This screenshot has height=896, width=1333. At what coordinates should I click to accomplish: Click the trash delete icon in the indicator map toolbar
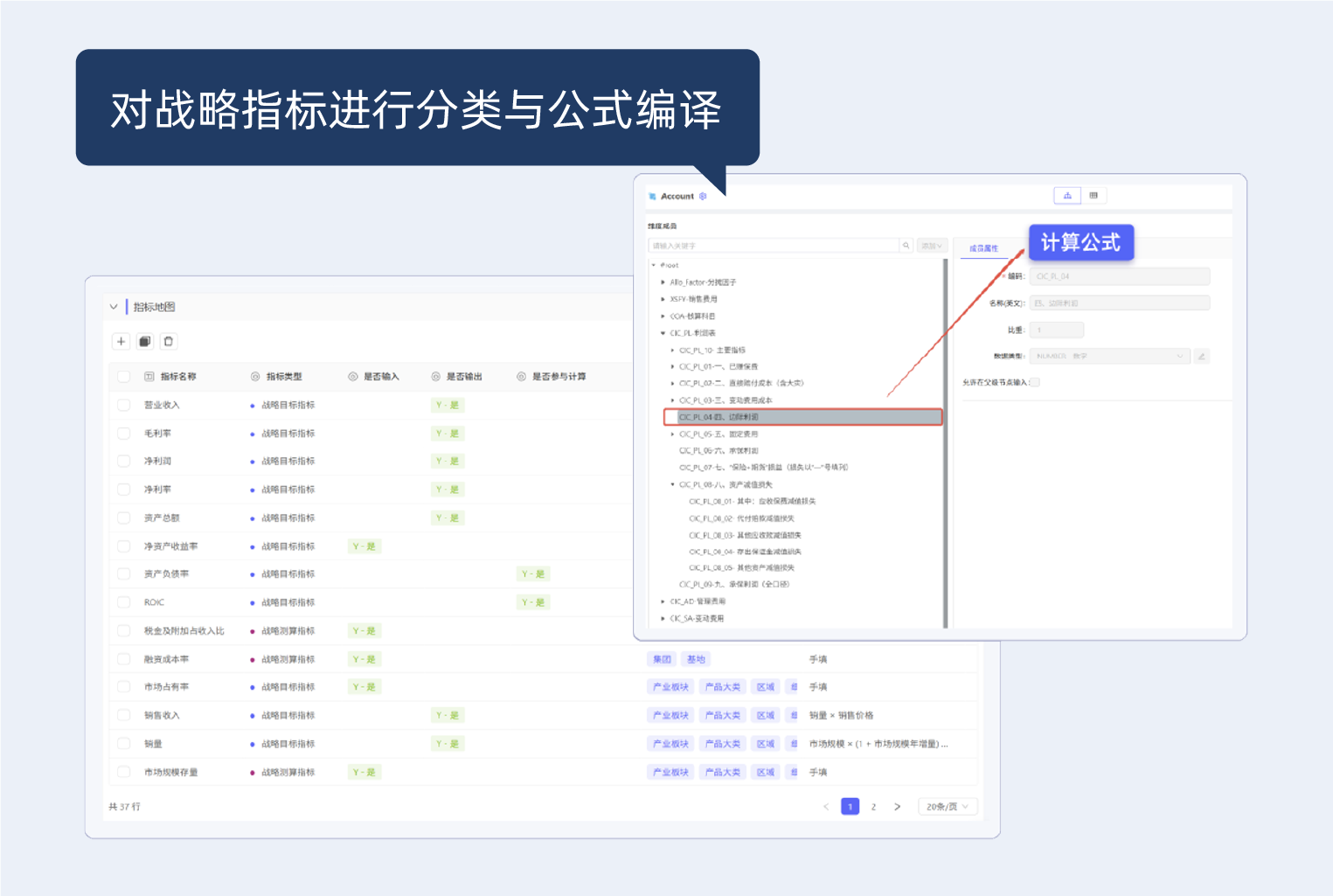tap(169, 341)
